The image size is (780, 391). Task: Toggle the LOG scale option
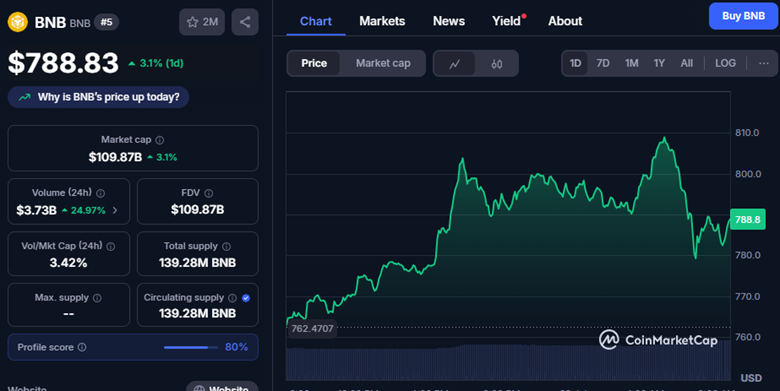[725, 63]
